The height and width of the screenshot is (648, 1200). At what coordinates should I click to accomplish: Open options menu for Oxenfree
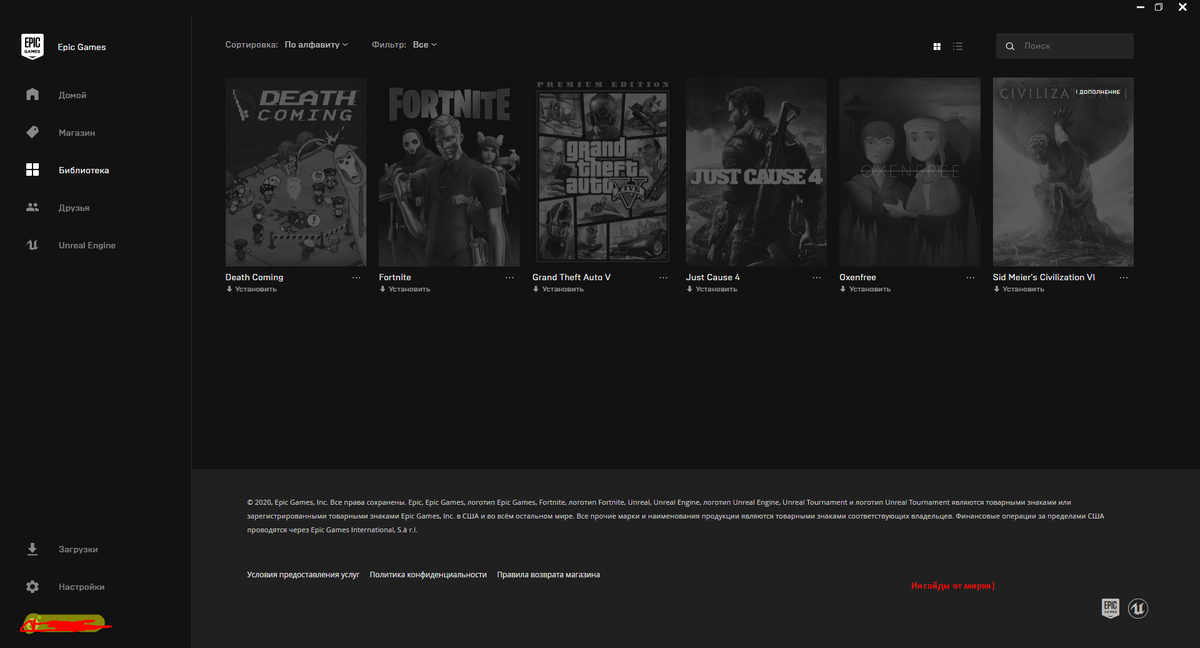pos(971,277)
